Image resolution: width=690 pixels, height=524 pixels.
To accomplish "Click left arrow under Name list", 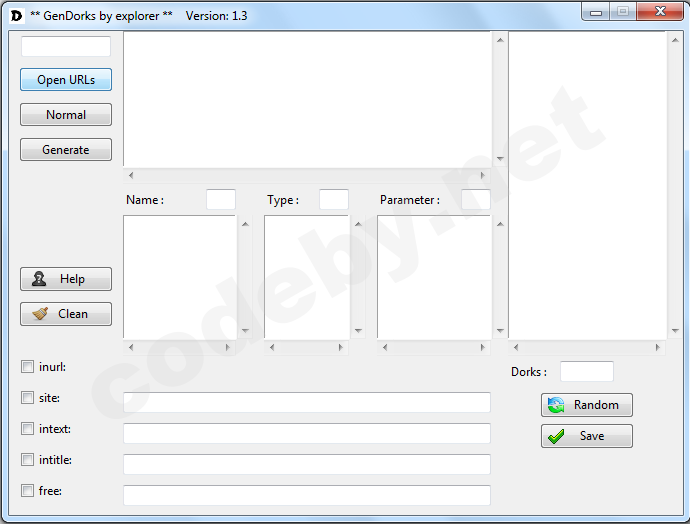I will click(131, 347).
